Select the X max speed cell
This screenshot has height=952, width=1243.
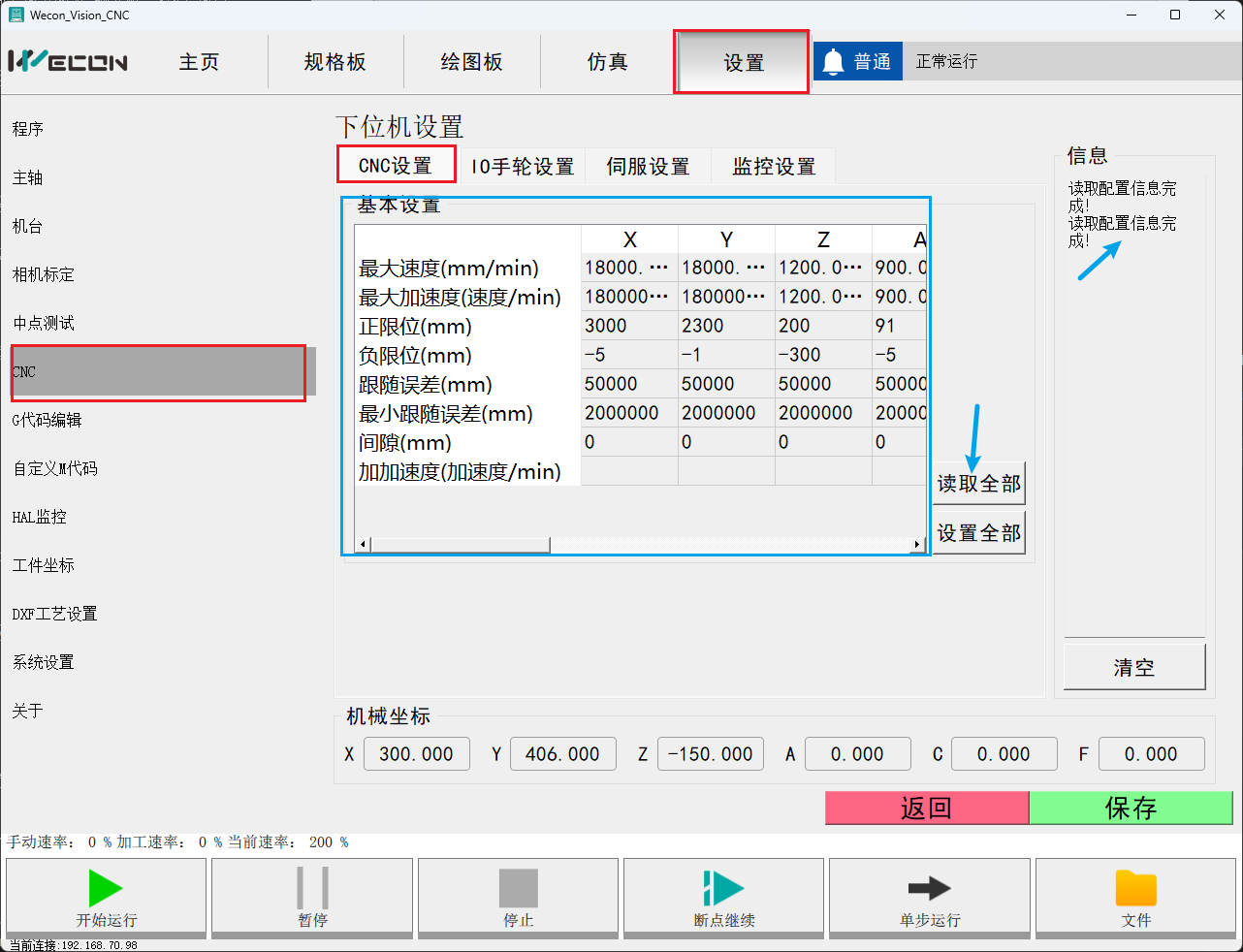pyautogui.click(x=628, y=268)
